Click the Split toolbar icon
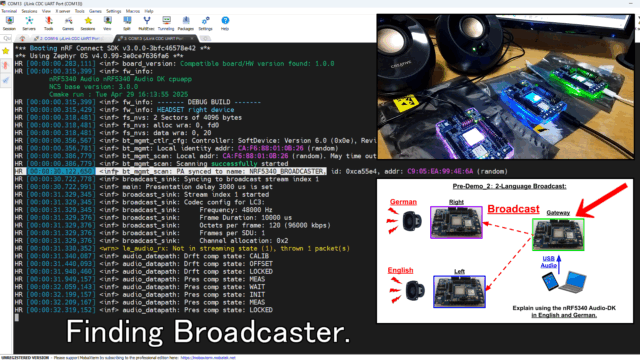Viewport: 640px width, 360px height. 127,23
